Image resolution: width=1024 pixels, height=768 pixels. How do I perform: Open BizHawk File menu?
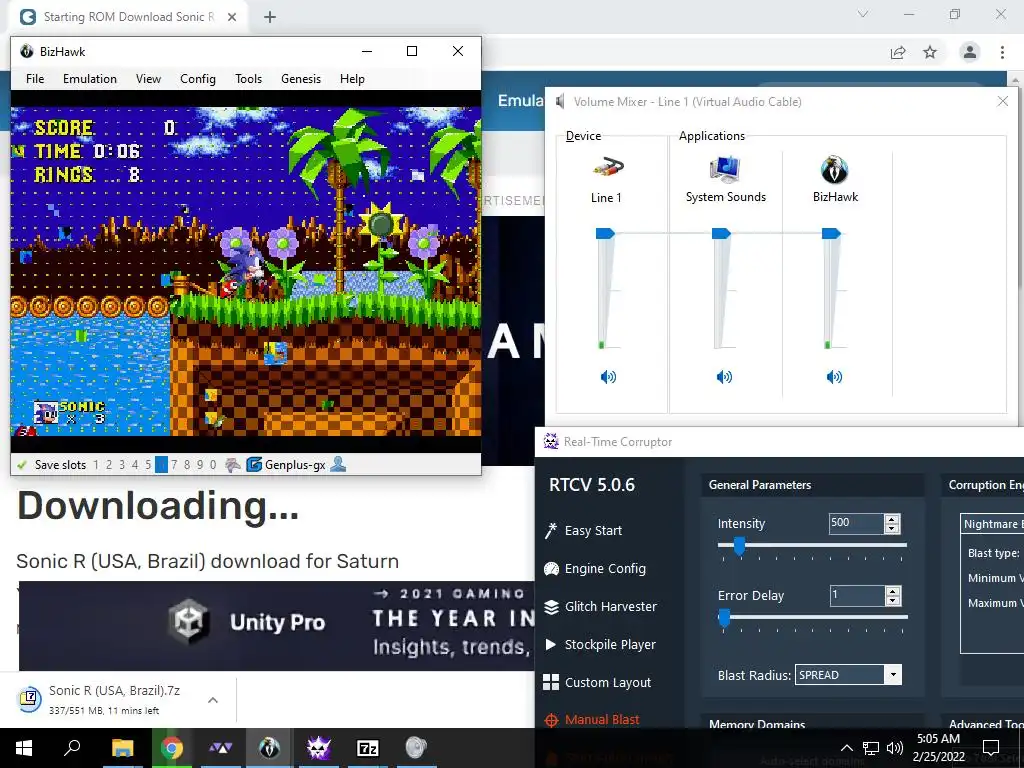click(x=35, y=79)
